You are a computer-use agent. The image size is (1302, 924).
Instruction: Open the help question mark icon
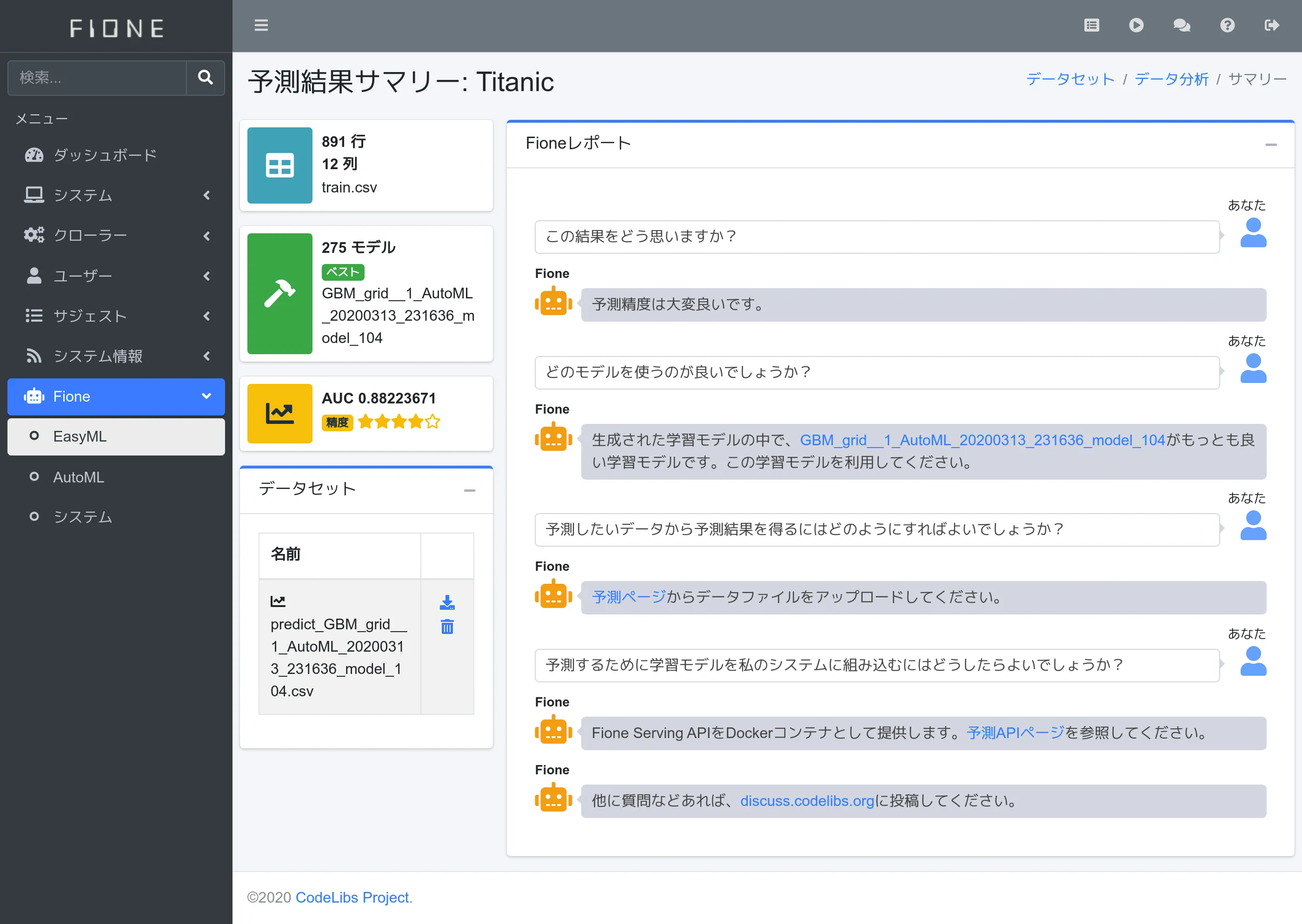[x=1228, y=26]
